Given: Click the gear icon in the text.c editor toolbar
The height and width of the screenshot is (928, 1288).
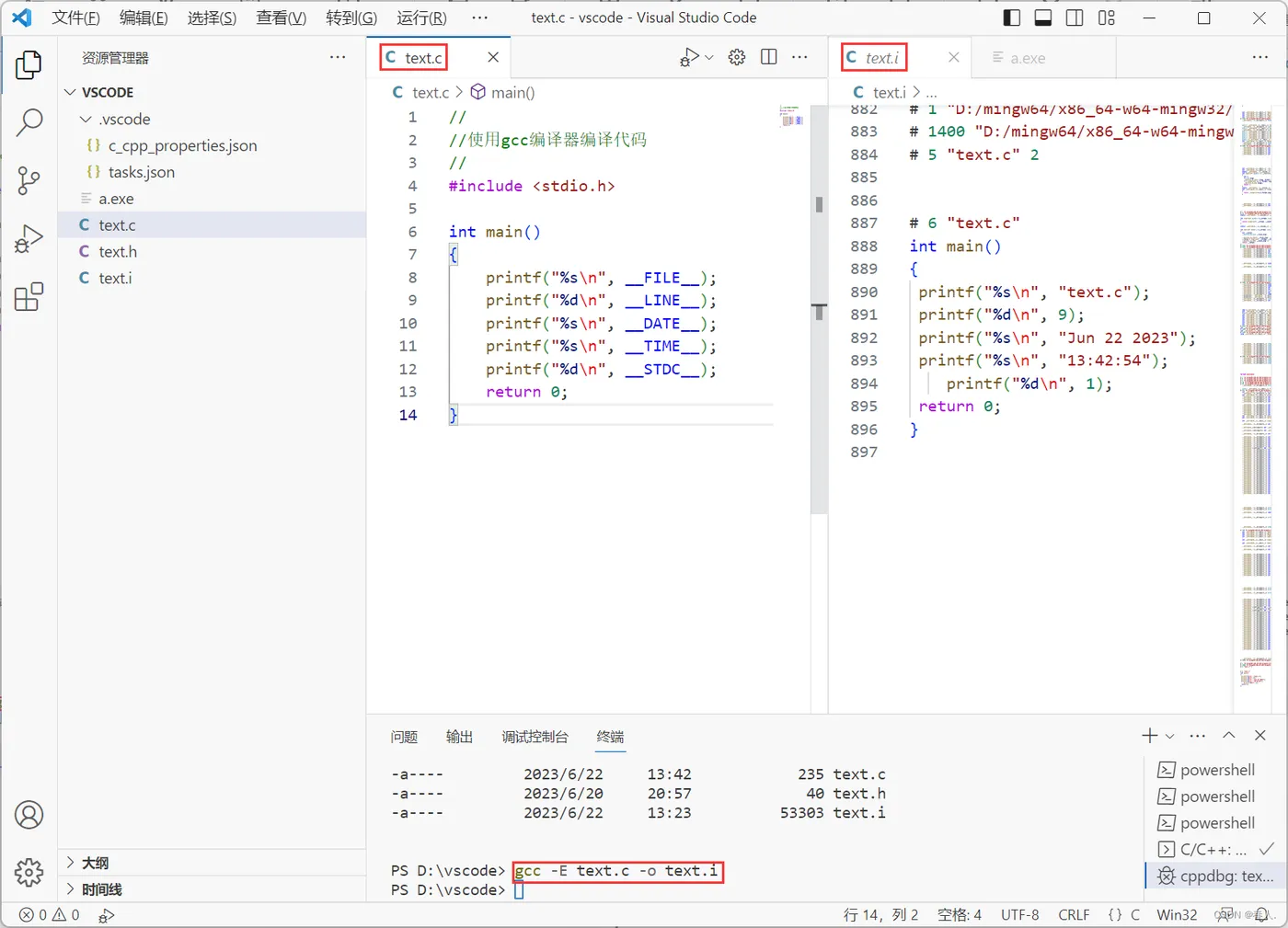Looking at the screenshot, I should click(x=737, y=57).
